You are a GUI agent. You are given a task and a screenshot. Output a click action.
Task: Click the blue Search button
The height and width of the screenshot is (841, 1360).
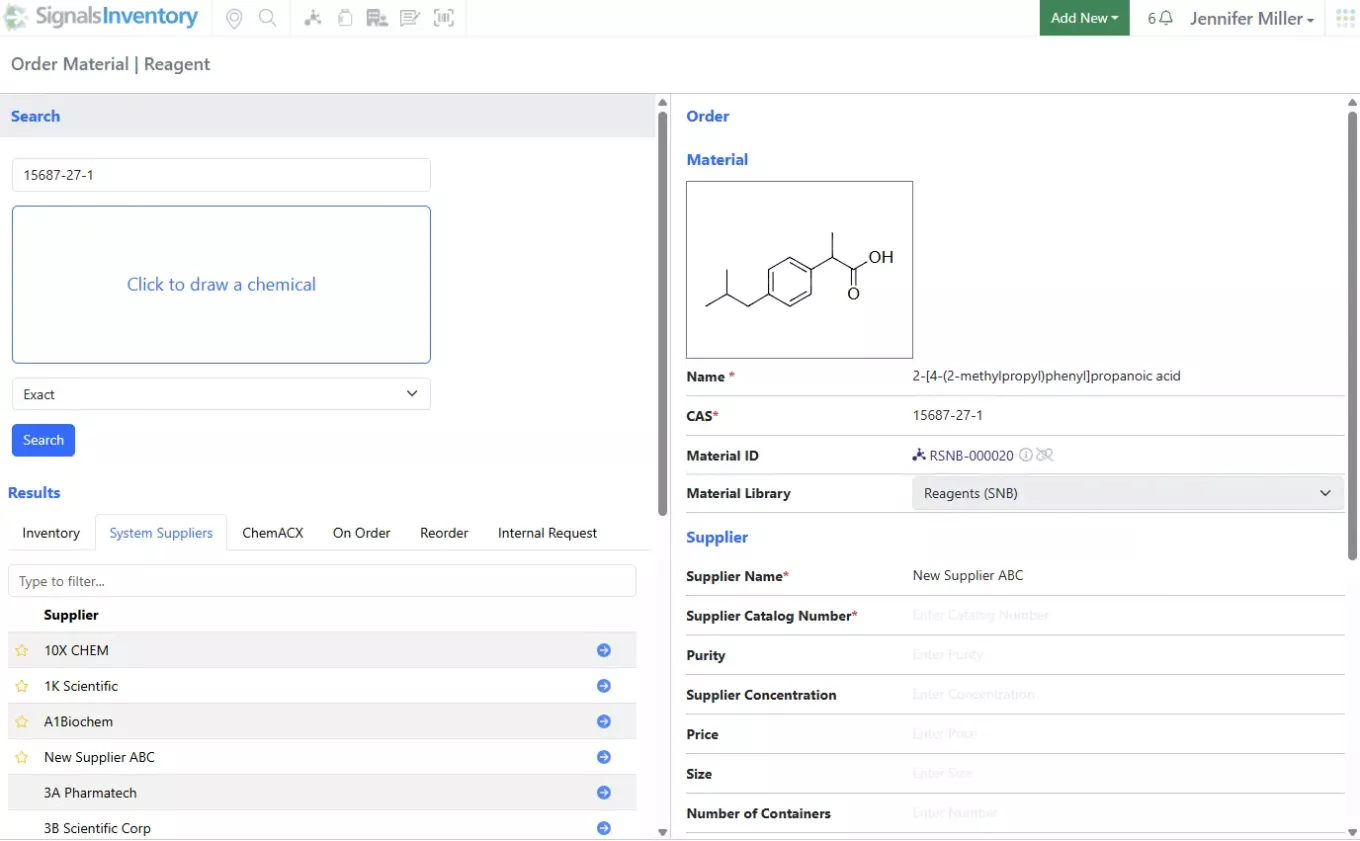(x=43, y=440)
